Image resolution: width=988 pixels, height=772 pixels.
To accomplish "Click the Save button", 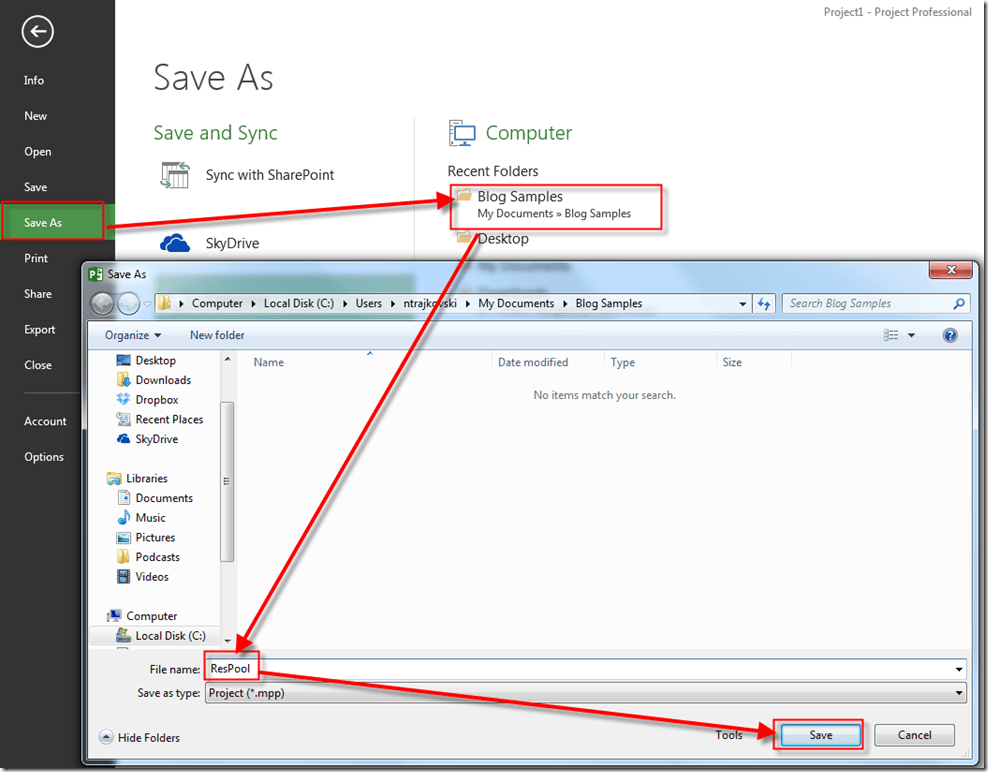I will 820,735.
